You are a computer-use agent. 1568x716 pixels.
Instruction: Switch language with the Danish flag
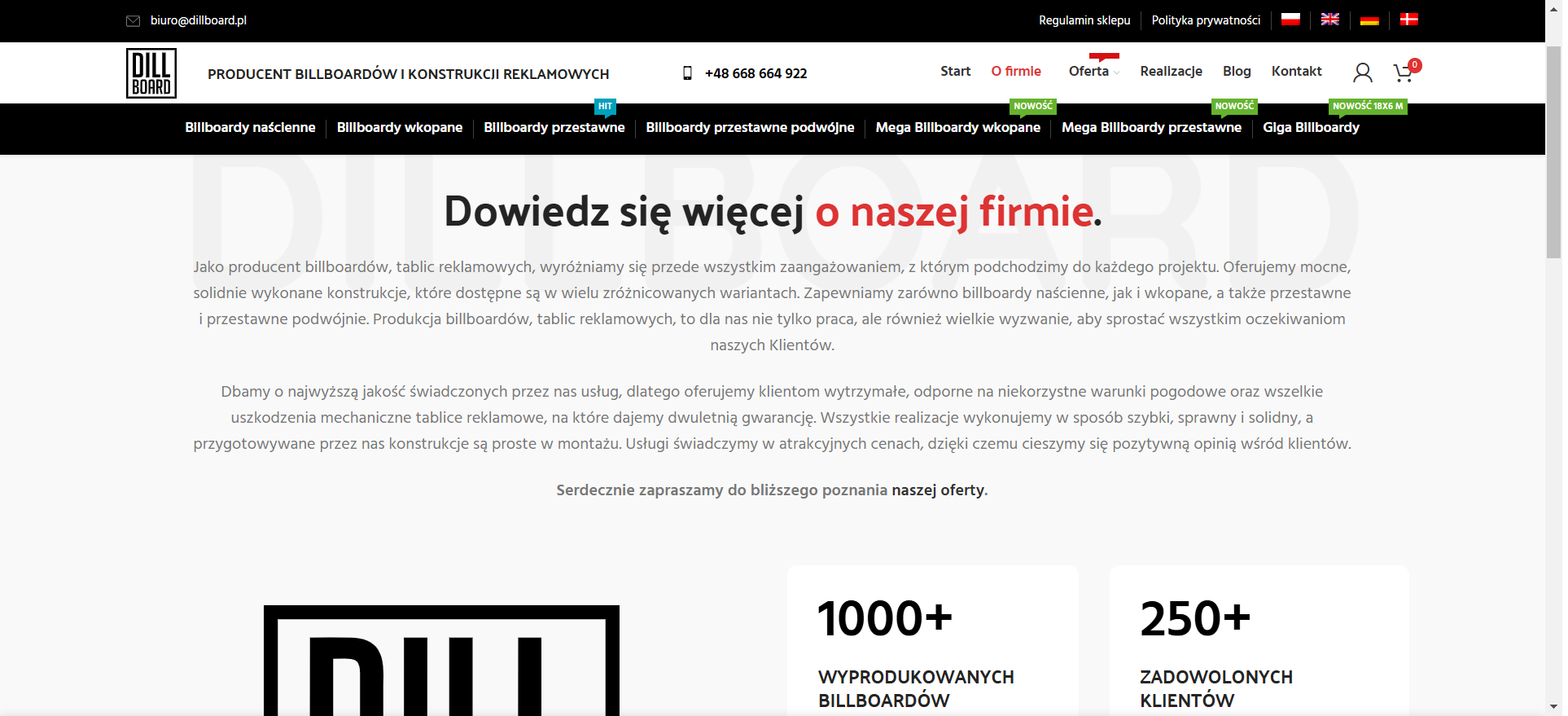pyautogui.click(x=1408, y=20)
